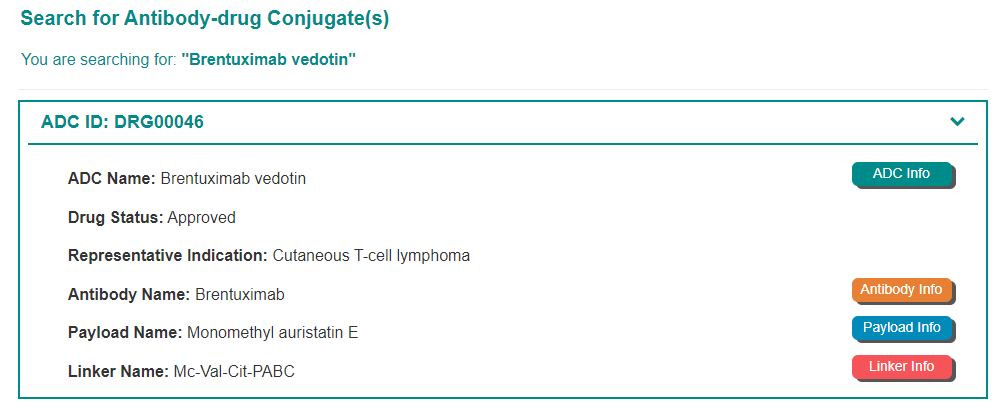
Task: Select the Approved status value
Action: 202,217
